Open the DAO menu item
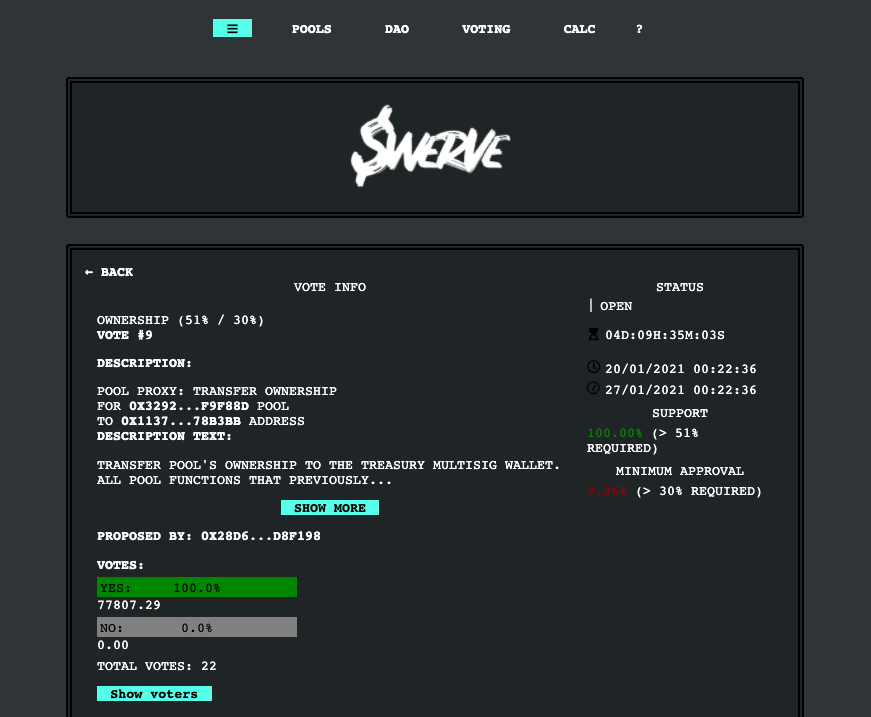 pyautogui.click(x=397, y=29)
